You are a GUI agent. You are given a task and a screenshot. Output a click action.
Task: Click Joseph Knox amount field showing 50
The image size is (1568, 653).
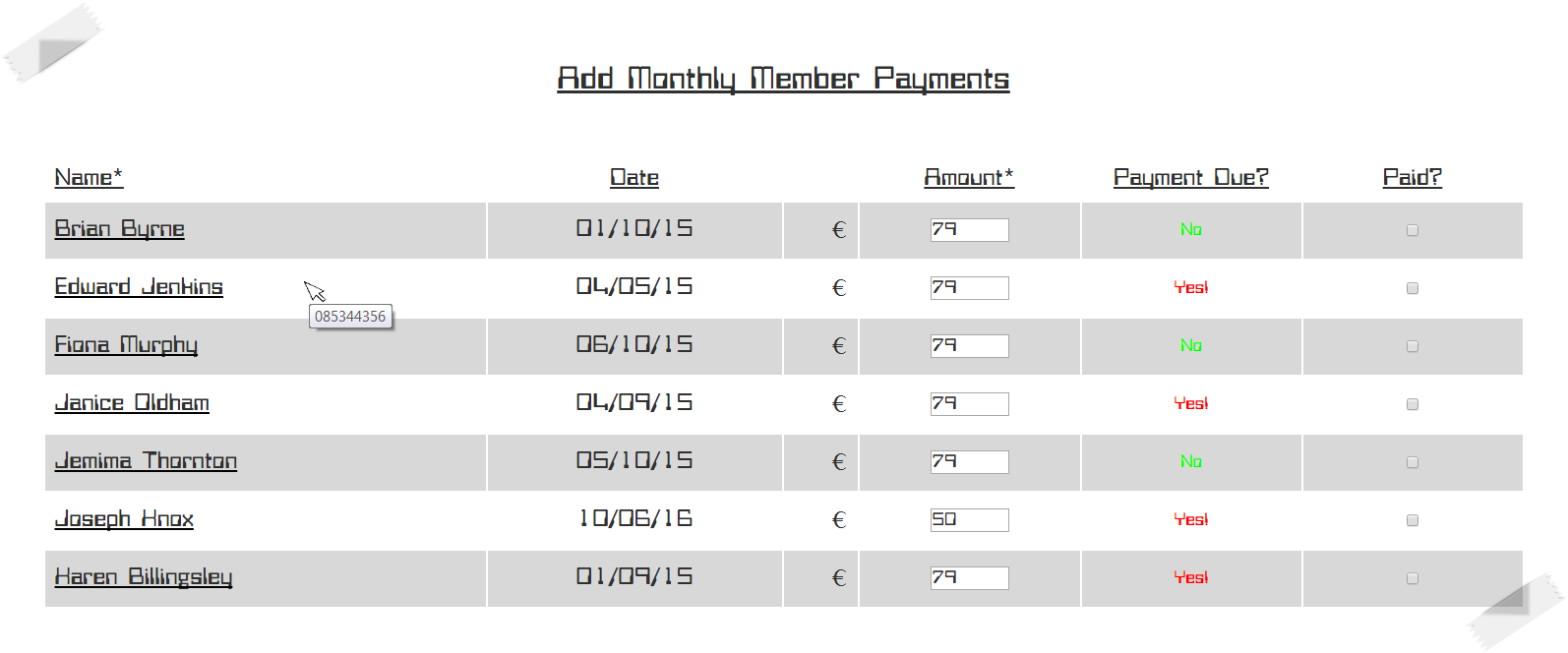(x=969, y=520)
